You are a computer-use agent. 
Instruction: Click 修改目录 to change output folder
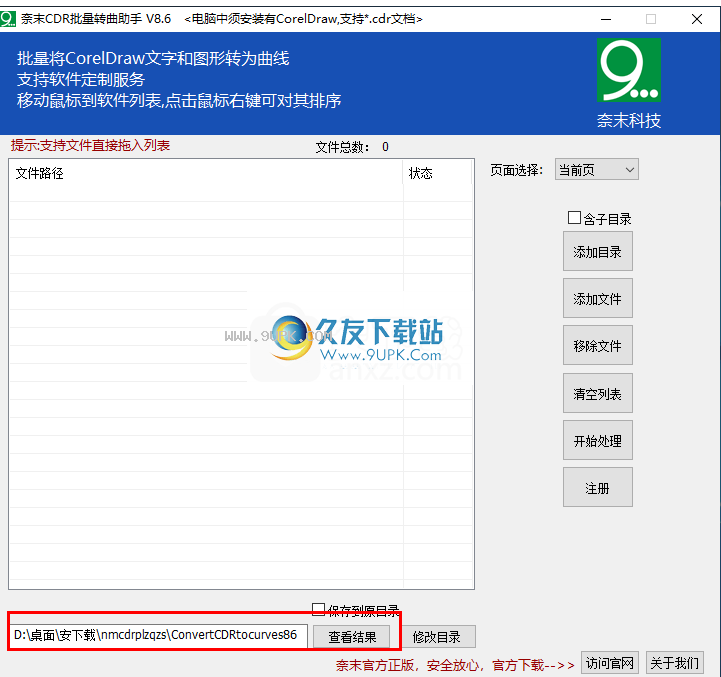pyautogui.click(x=437, y=637)
